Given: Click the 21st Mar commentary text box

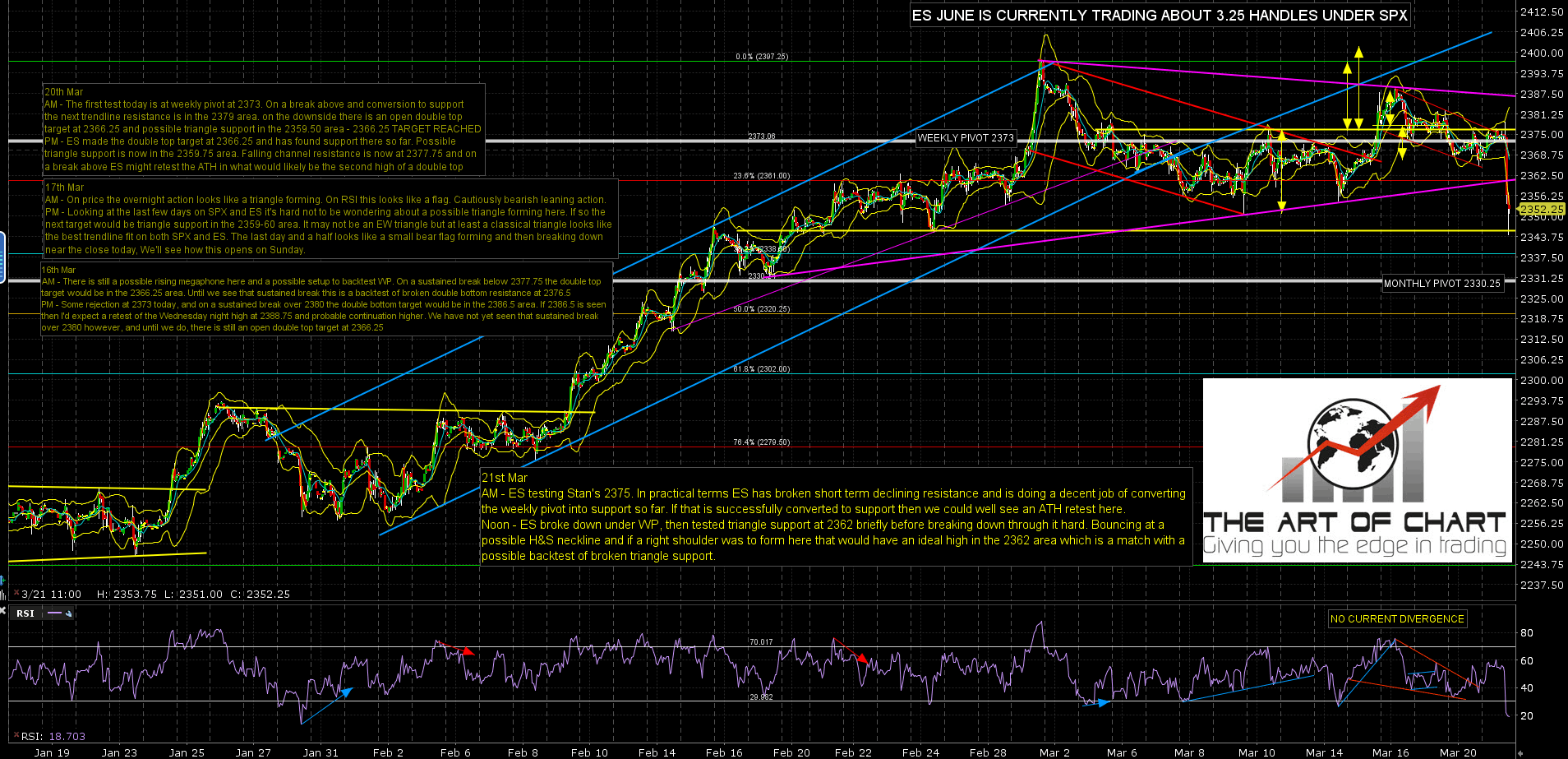Looking at the screenshot, I should [834, 516].
